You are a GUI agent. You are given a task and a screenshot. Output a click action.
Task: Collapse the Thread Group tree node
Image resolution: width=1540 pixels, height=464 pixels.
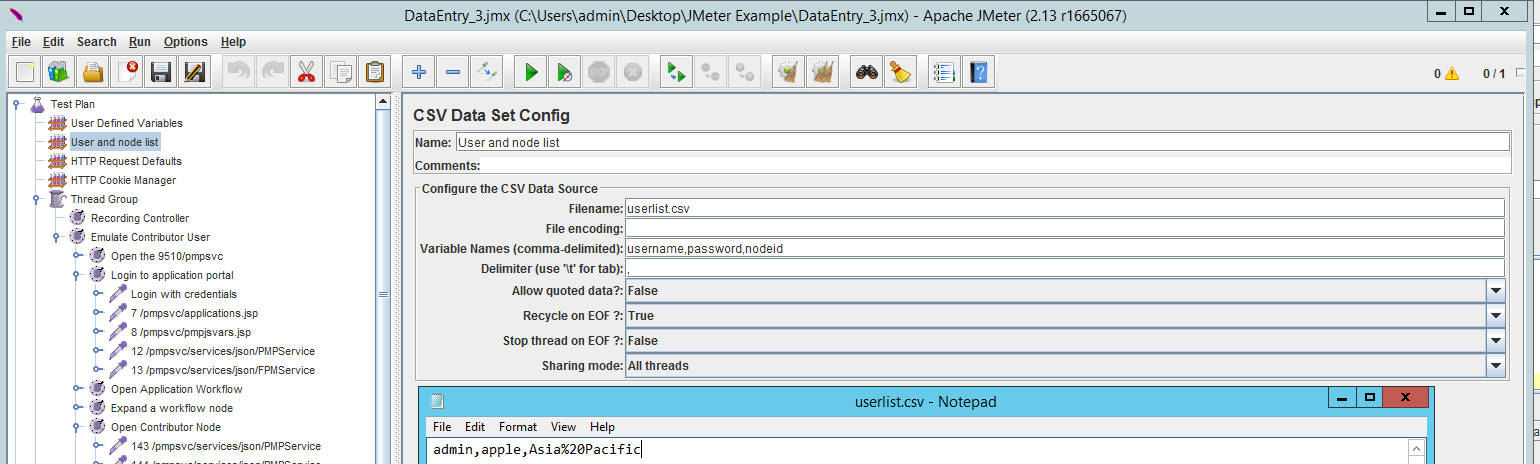click(x=37, y=199)
